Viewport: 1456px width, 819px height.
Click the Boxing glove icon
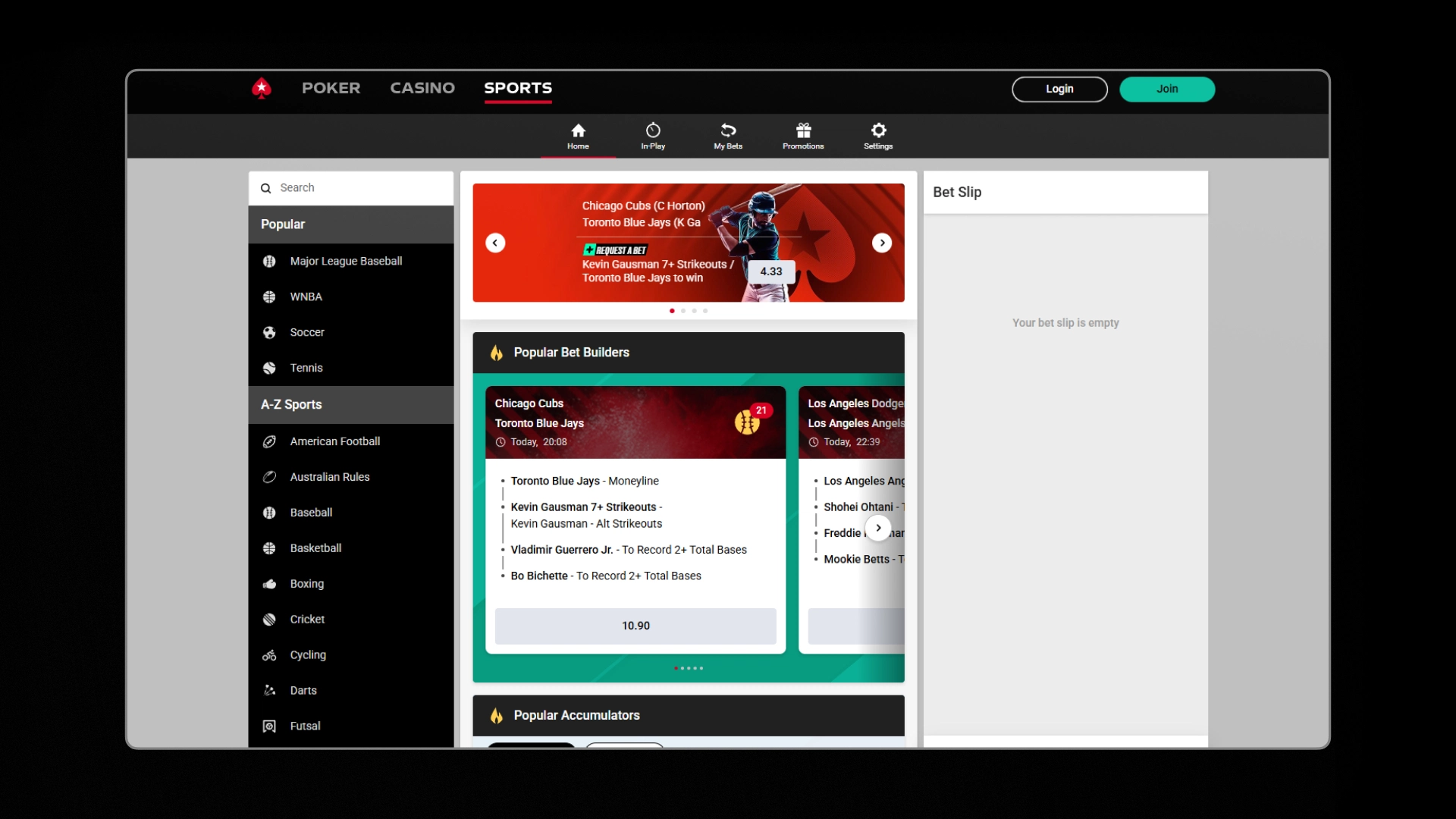click(x=269, y=584)
